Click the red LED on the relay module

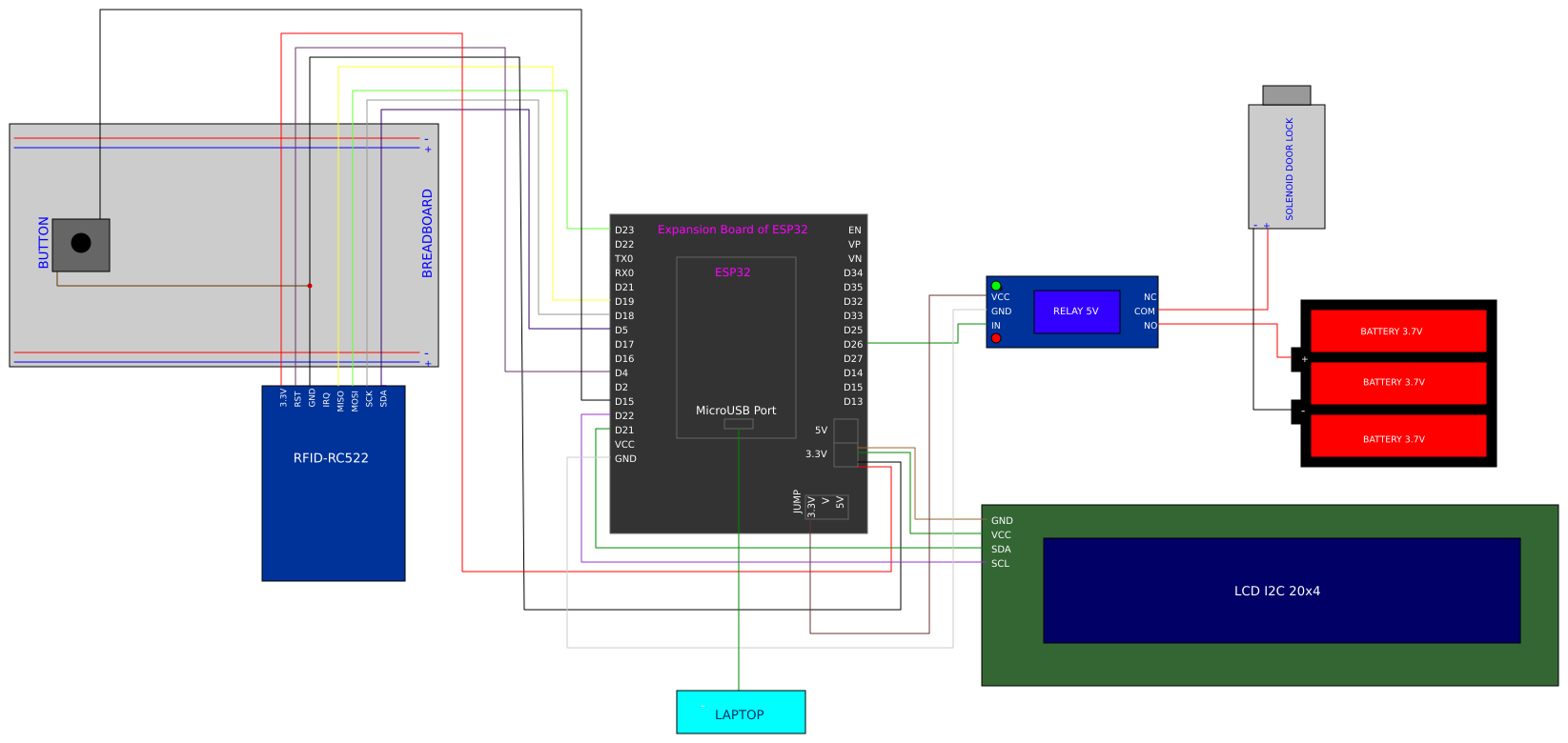(996, 338)
